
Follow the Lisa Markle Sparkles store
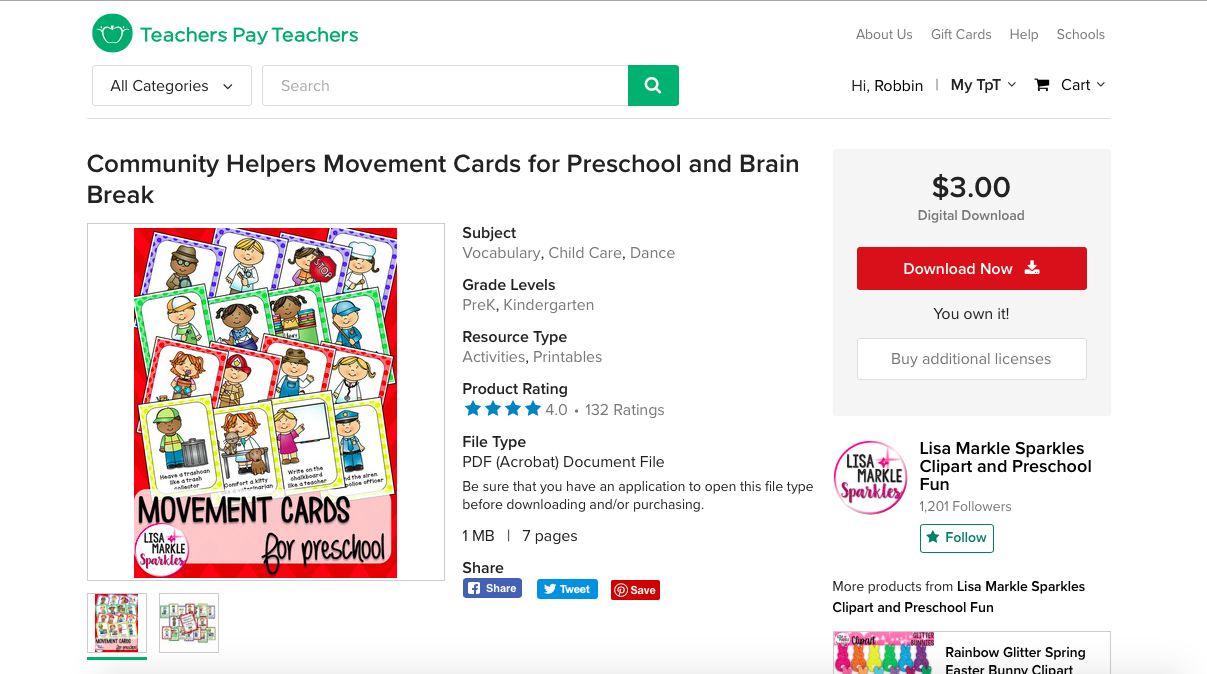(x=957, y=537)
